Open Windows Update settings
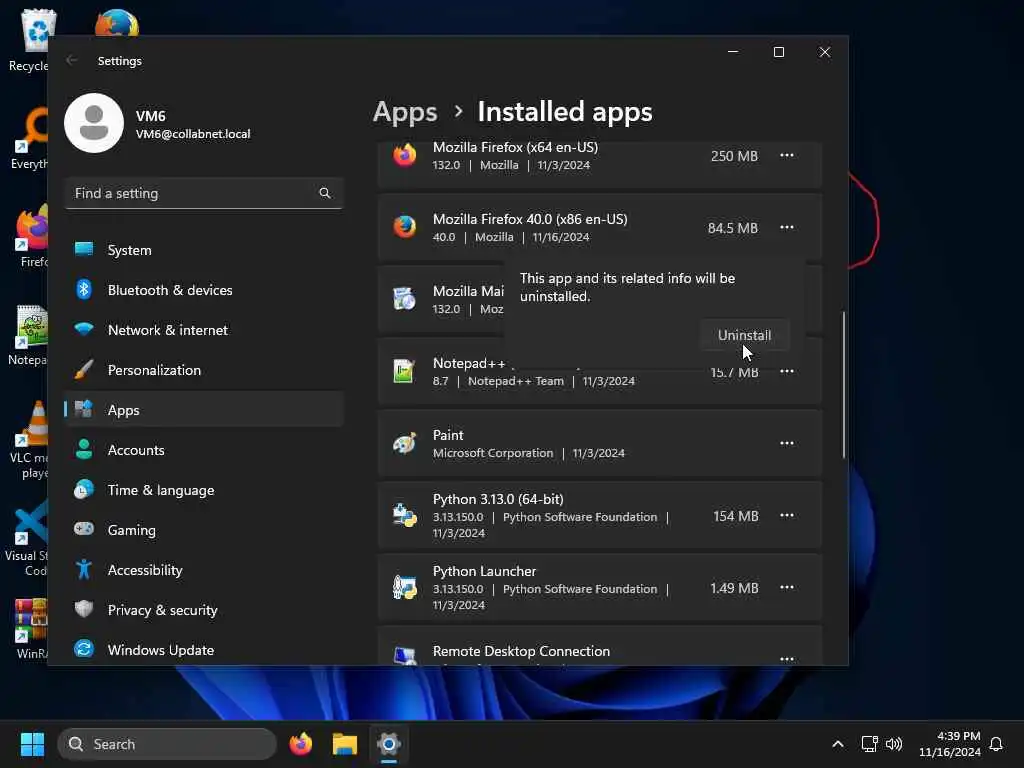This screenshot has width=1024, height=768. [x=204, y=650]
